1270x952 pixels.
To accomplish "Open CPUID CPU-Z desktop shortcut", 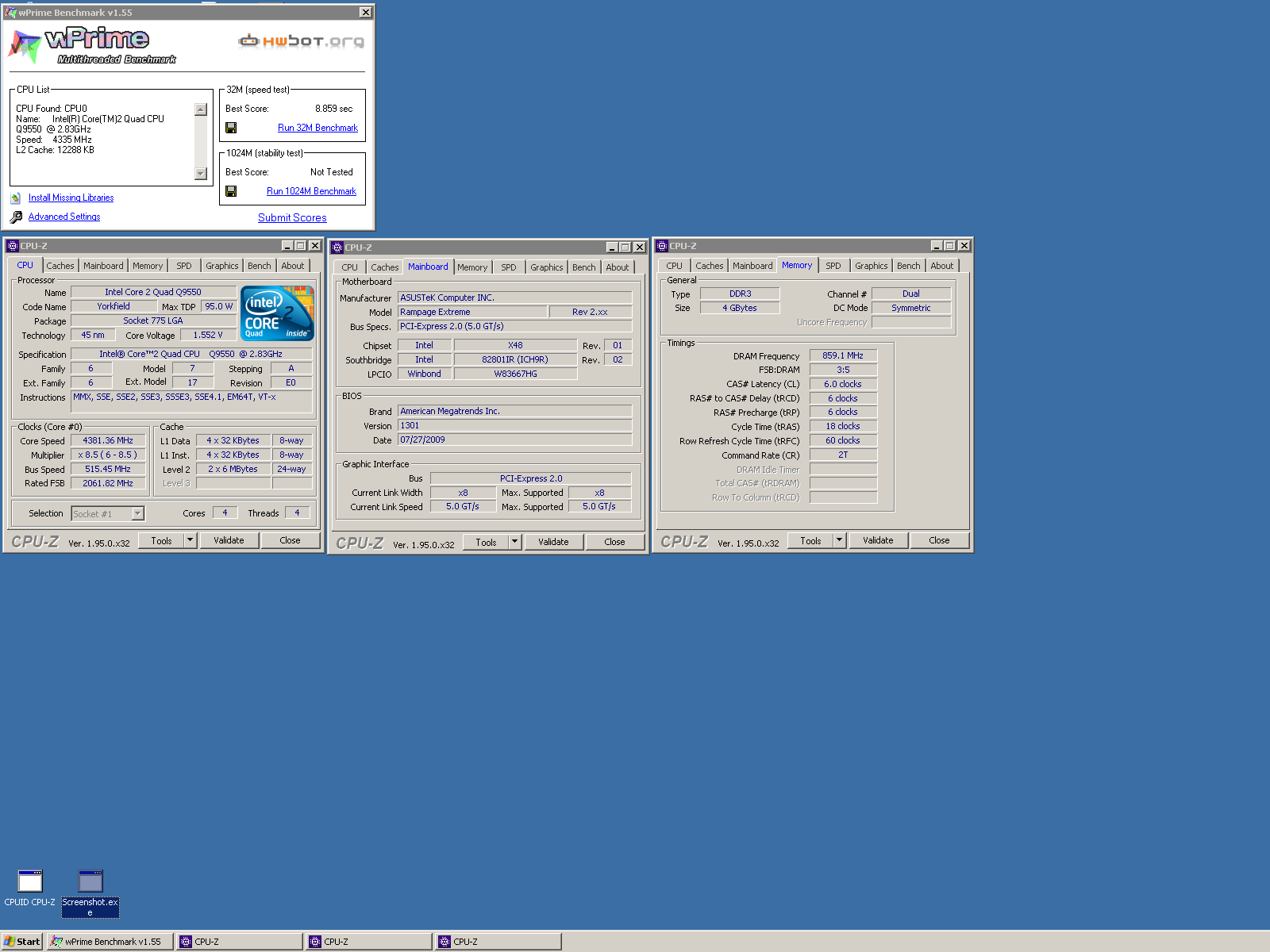I will [x=30, y=888].
